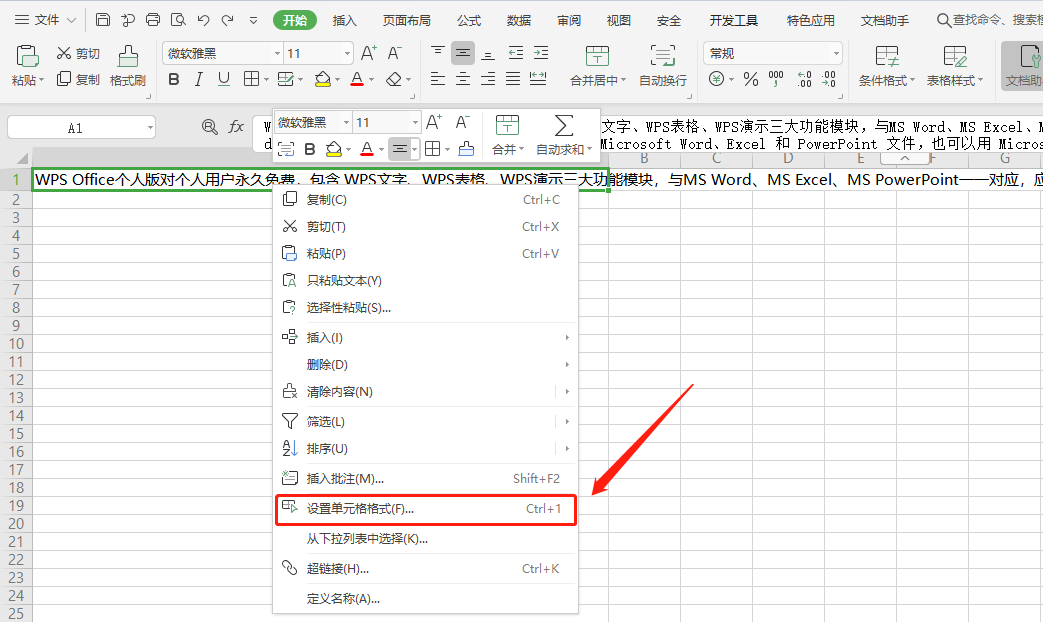The width and height of the screenshot is (1043, 622).
Task: Toggle top alignment in ribbon
Action: click(x=438, y=52)
